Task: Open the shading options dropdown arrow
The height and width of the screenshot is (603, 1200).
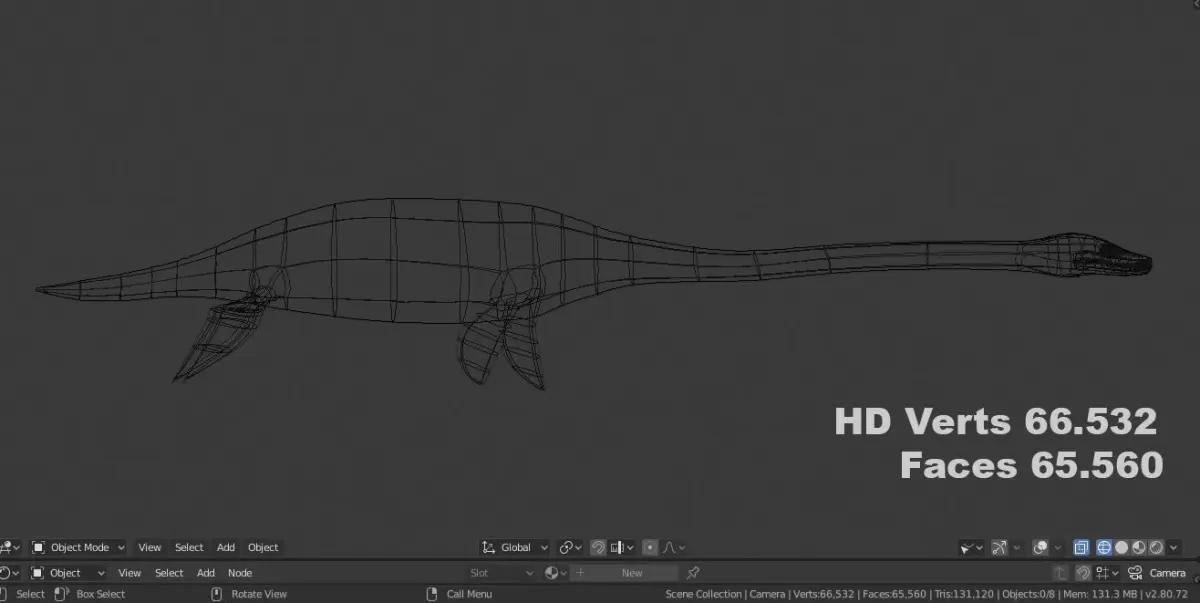Action: 1174,547
